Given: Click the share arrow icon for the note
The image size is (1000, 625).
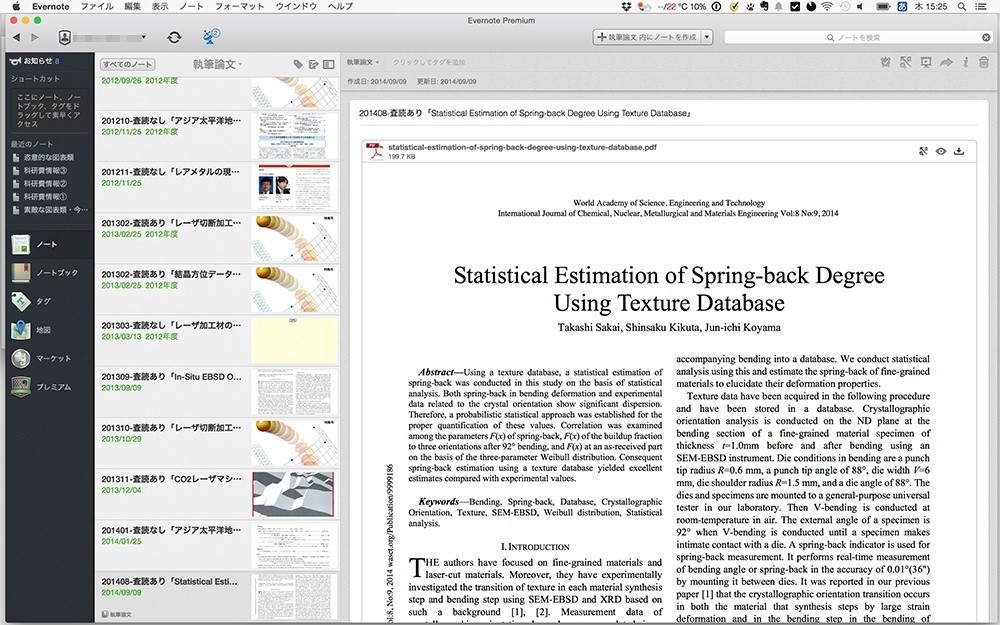Looking at the screenshot, I should tap(946, 63).
